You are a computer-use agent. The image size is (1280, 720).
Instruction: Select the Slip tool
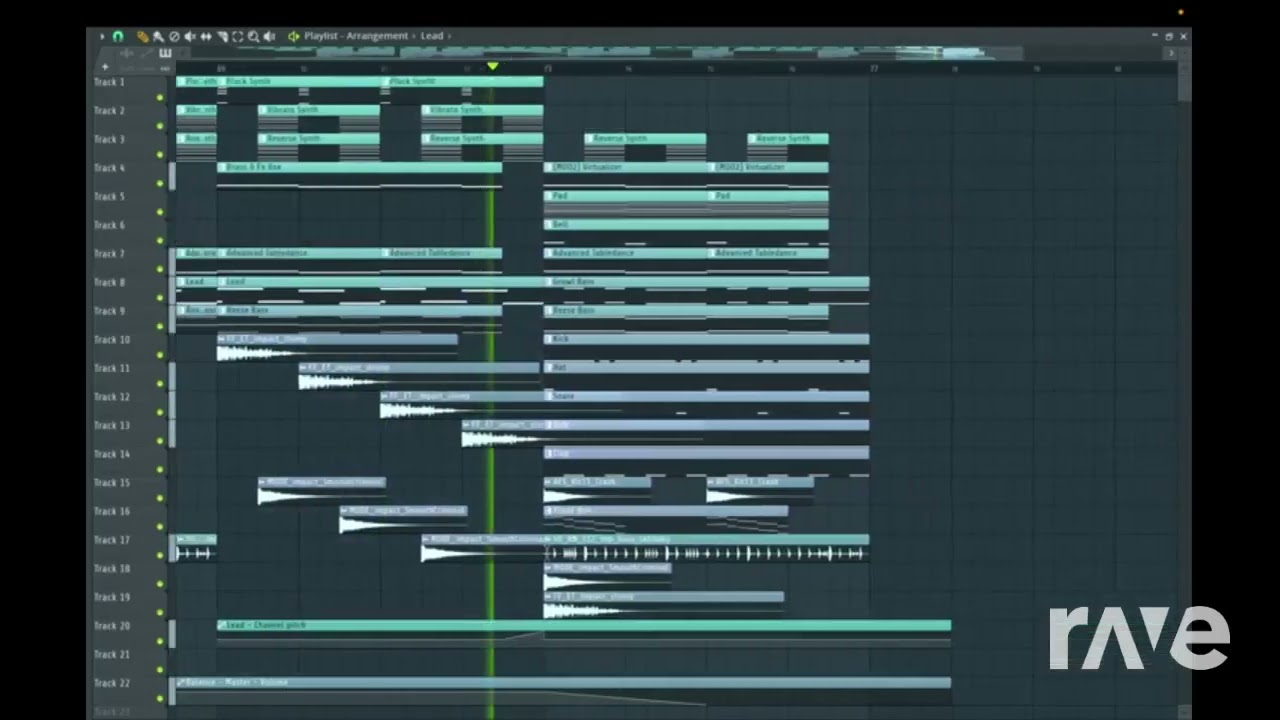[x=206, y=37]
